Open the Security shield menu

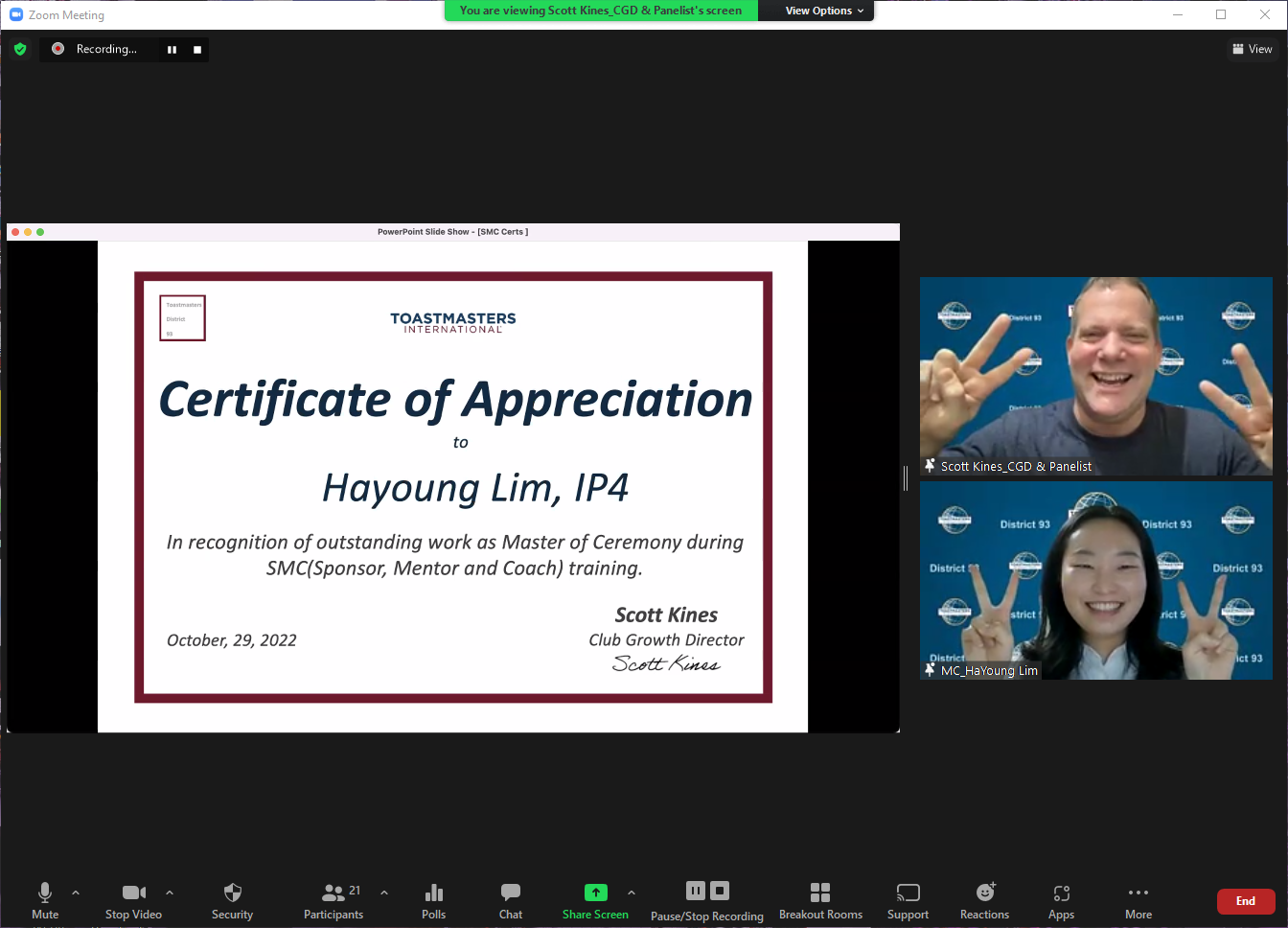coord(232,901)
